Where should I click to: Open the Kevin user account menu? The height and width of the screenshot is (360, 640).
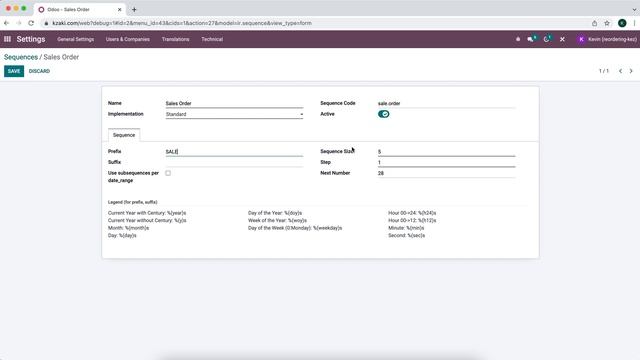607,39
